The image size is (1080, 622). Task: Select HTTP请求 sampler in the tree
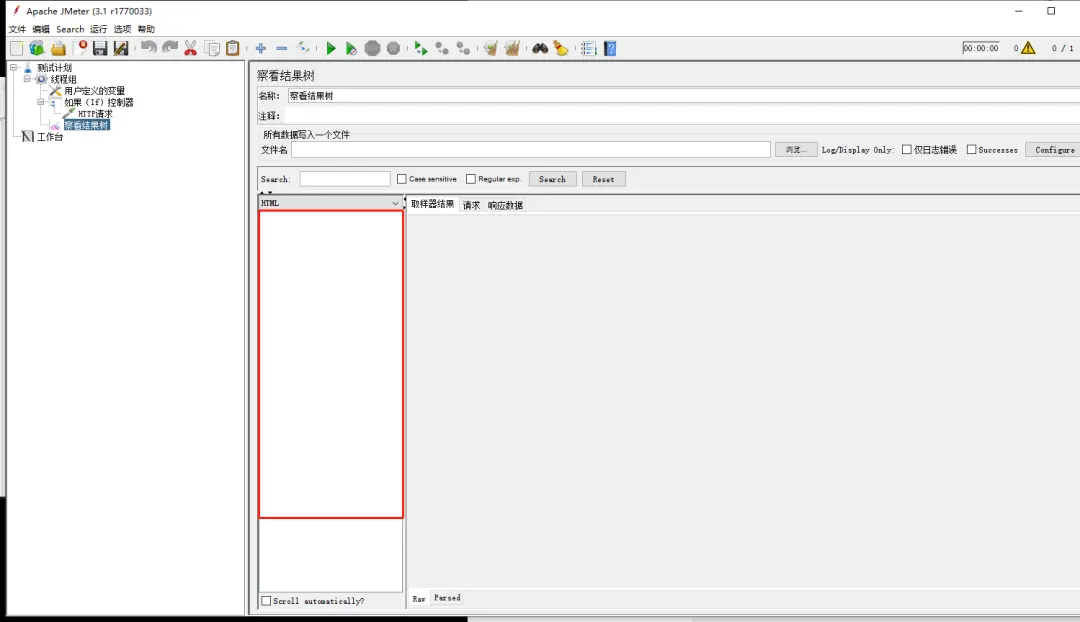tap(95, 114)
